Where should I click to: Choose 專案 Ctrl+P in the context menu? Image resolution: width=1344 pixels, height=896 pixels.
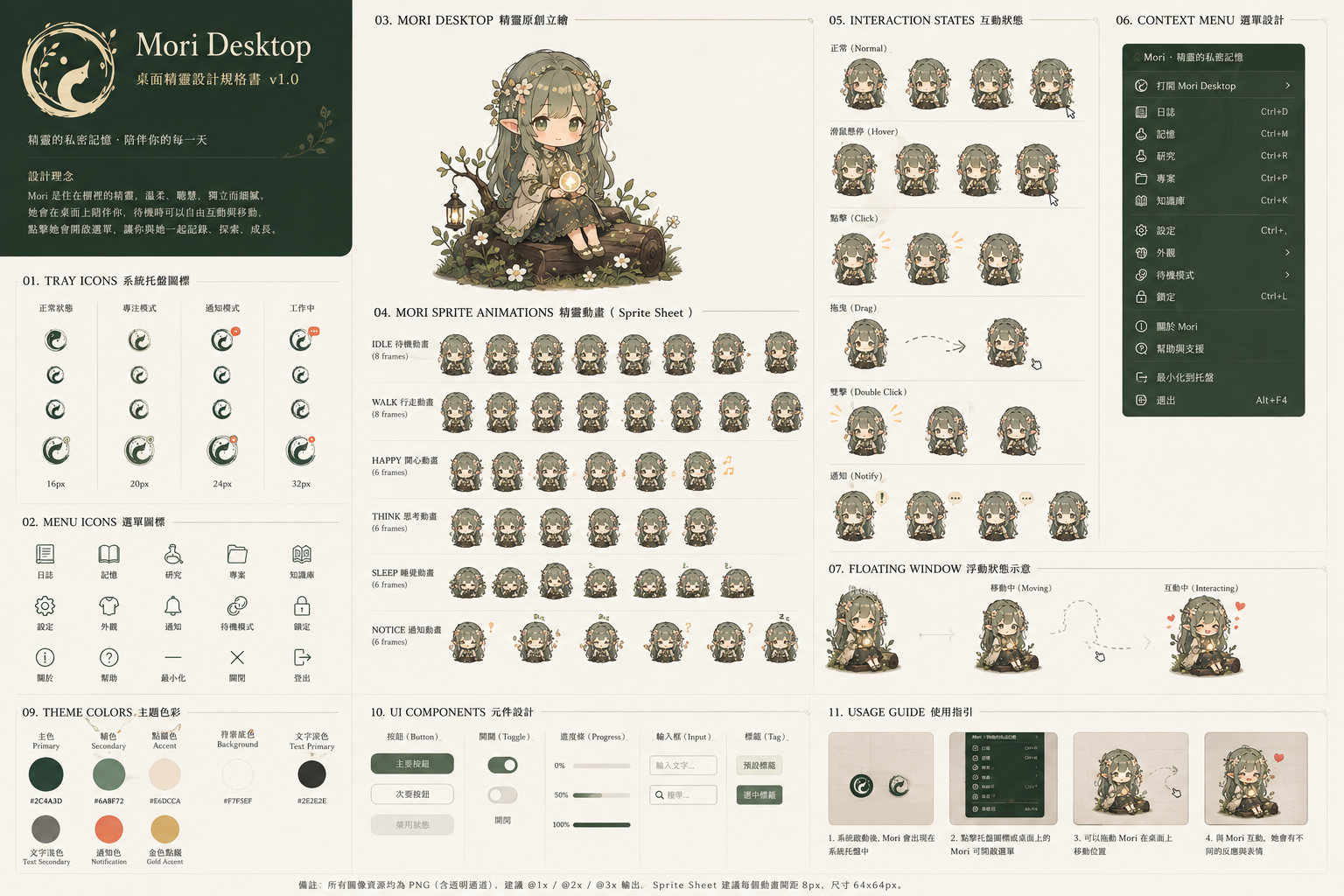[x=1213, y=178]
